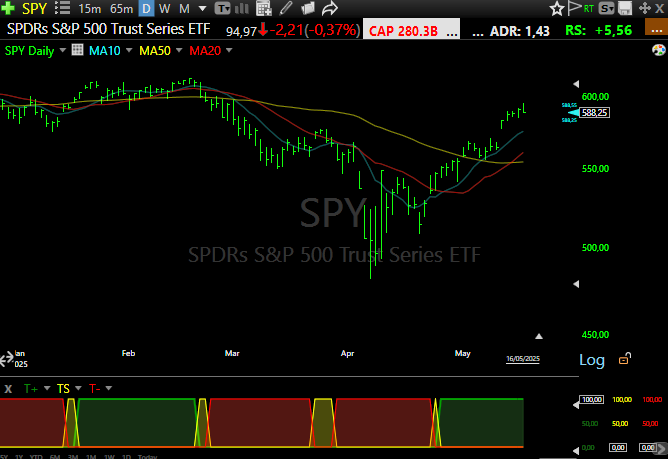Click the RS: +5,56 value
The height and width of the screenshot is (459, 668).
[x=599, y=30]
